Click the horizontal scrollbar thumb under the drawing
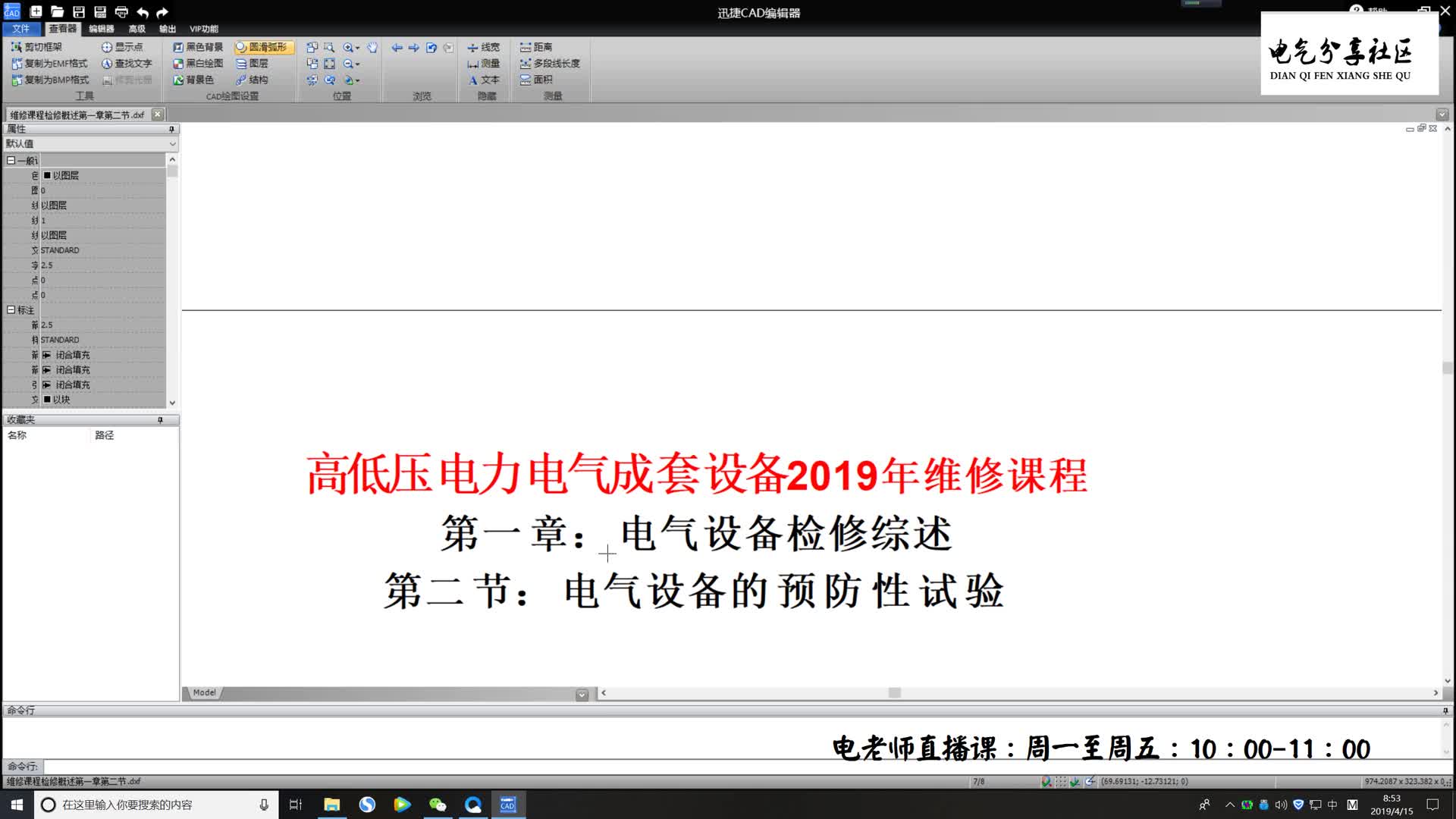The height and width of the screenshot is (819, 1456). pyautogui.click(x=895, y=693)
